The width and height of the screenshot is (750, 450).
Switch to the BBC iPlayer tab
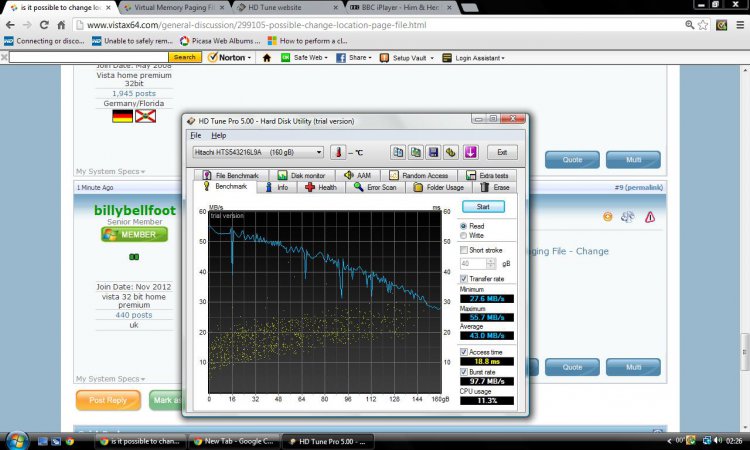[401, 8]
